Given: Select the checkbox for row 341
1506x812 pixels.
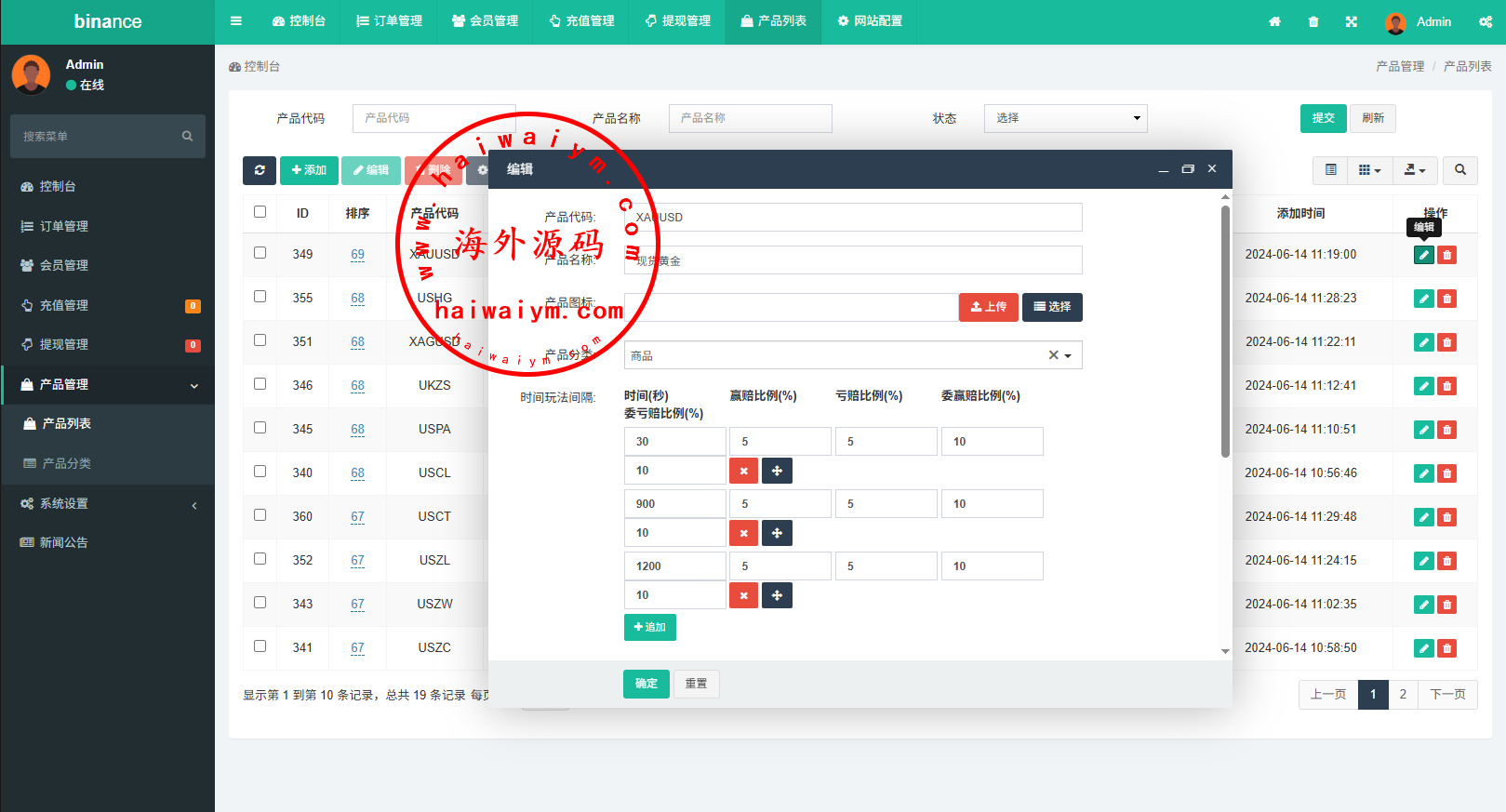Looking at the screenshot, I should coord(260,646).
